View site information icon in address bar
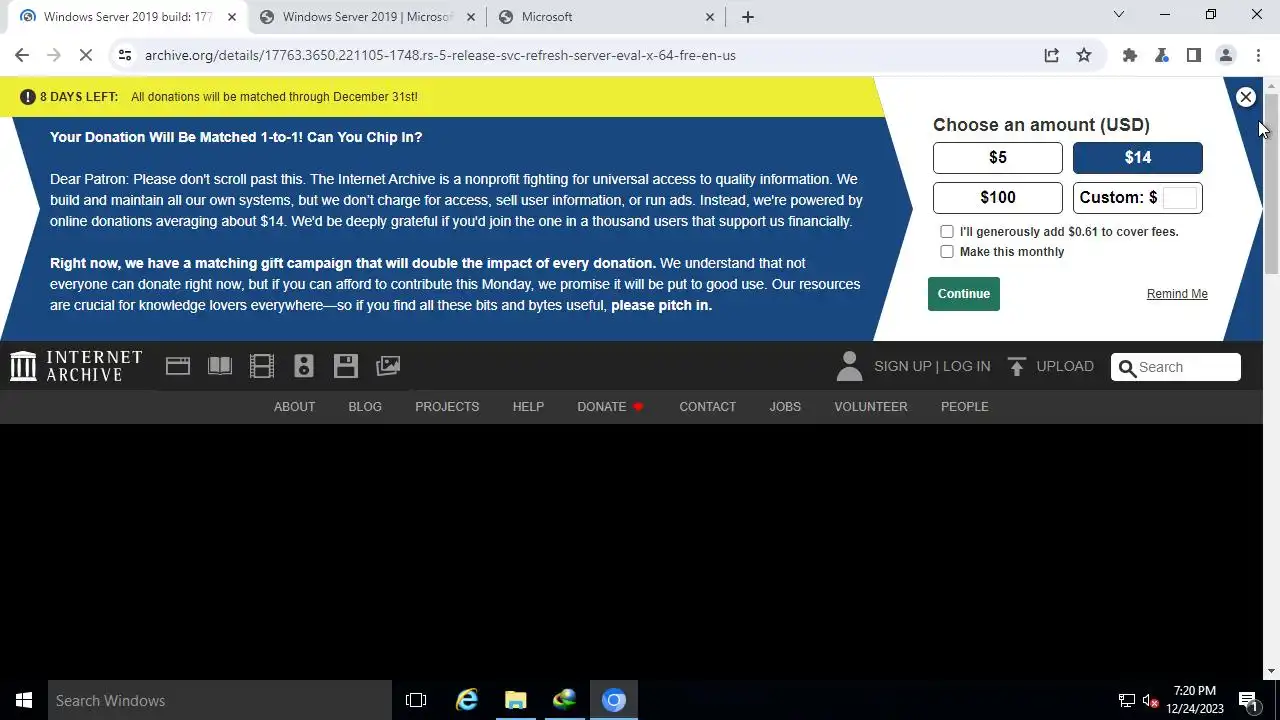The image size is (1280, 720). click(x=124, y=55)
